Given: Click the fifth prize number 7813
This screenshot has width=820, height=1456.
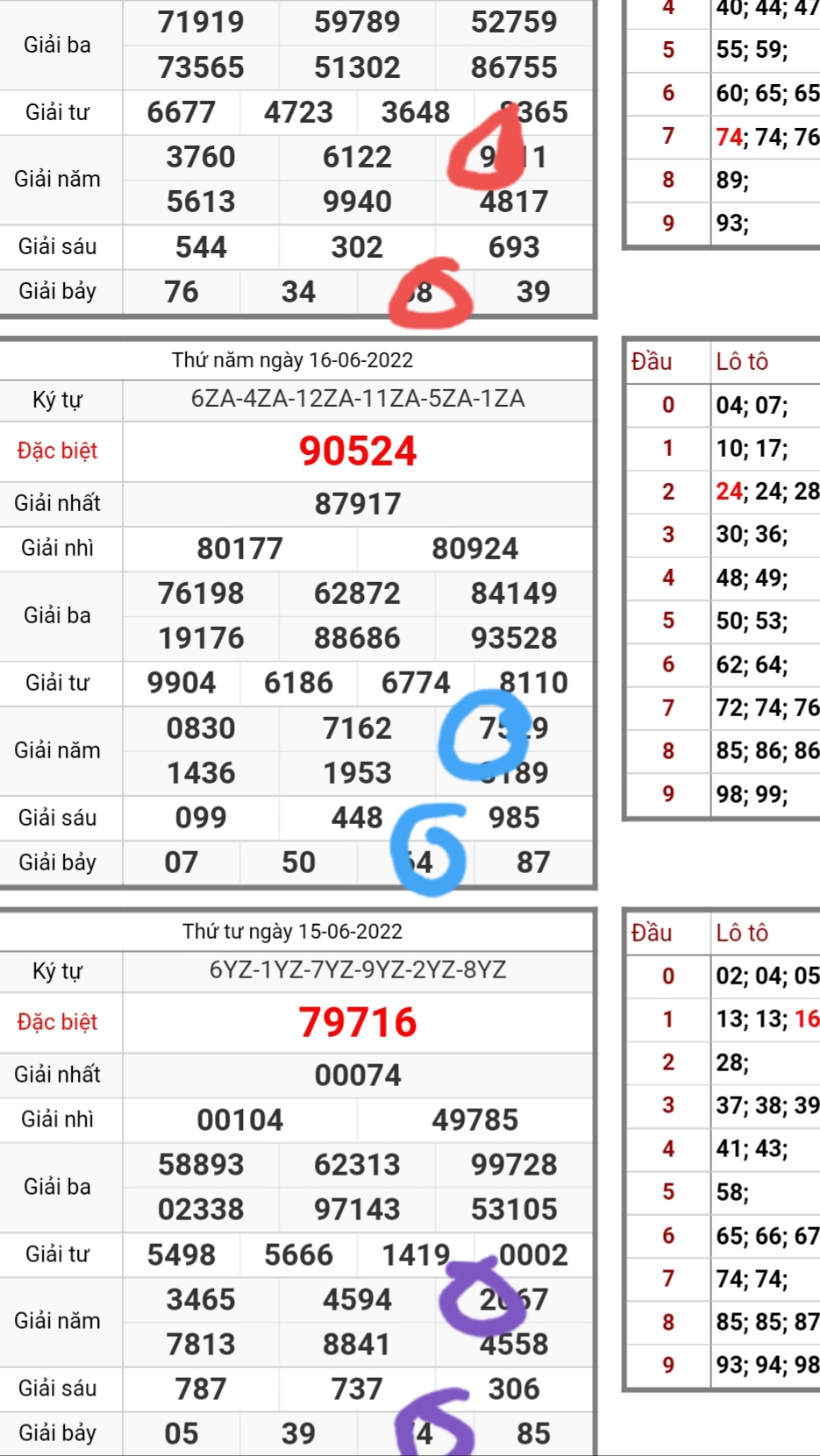Looking at the screenshot, I should 201,1344.
